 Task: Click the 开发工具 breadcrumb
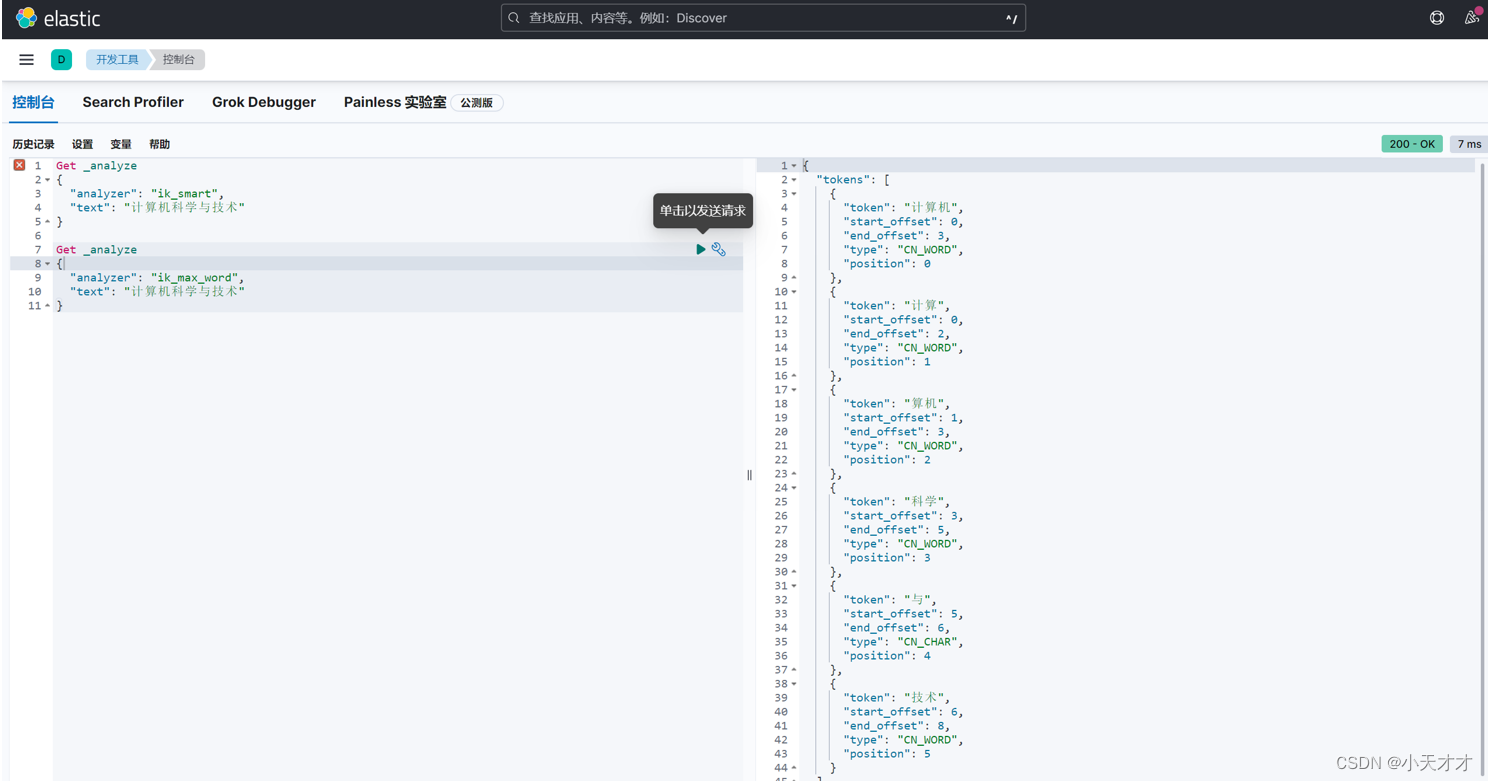pos(117,60)
